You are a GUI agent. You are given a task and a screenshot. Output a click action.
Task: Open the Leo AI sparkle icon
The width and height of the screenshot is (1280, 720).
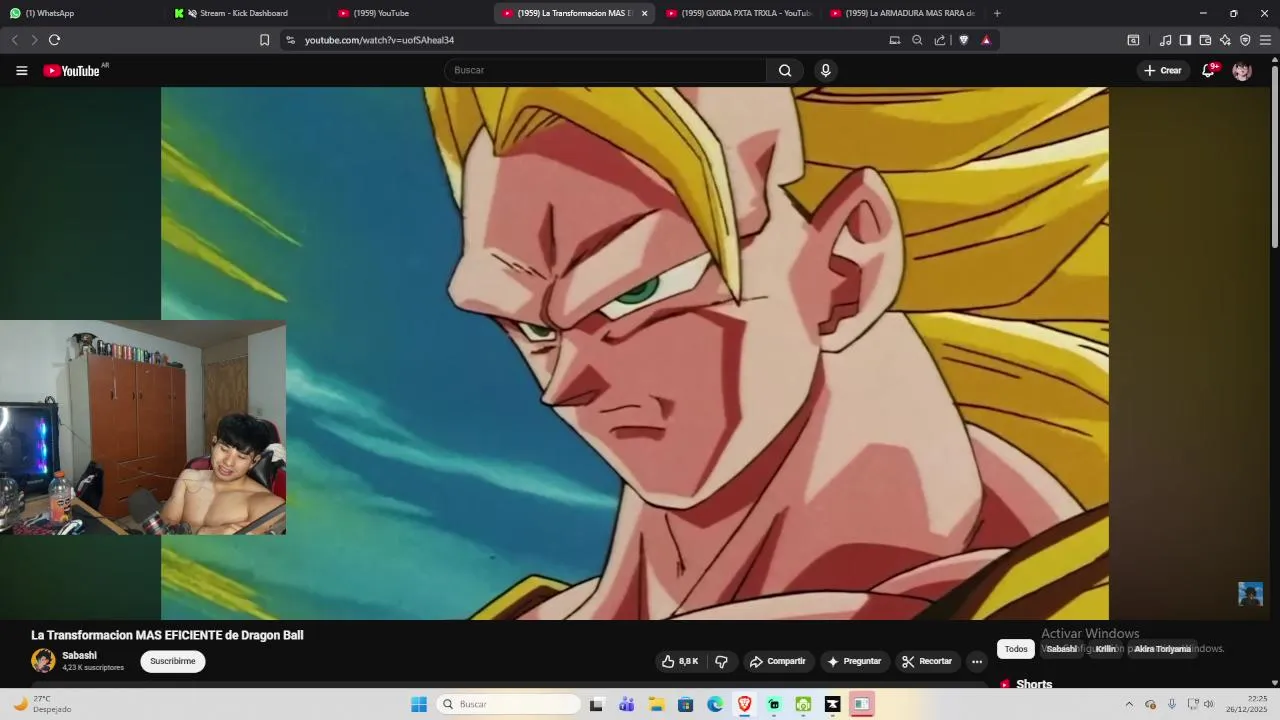1225,40
